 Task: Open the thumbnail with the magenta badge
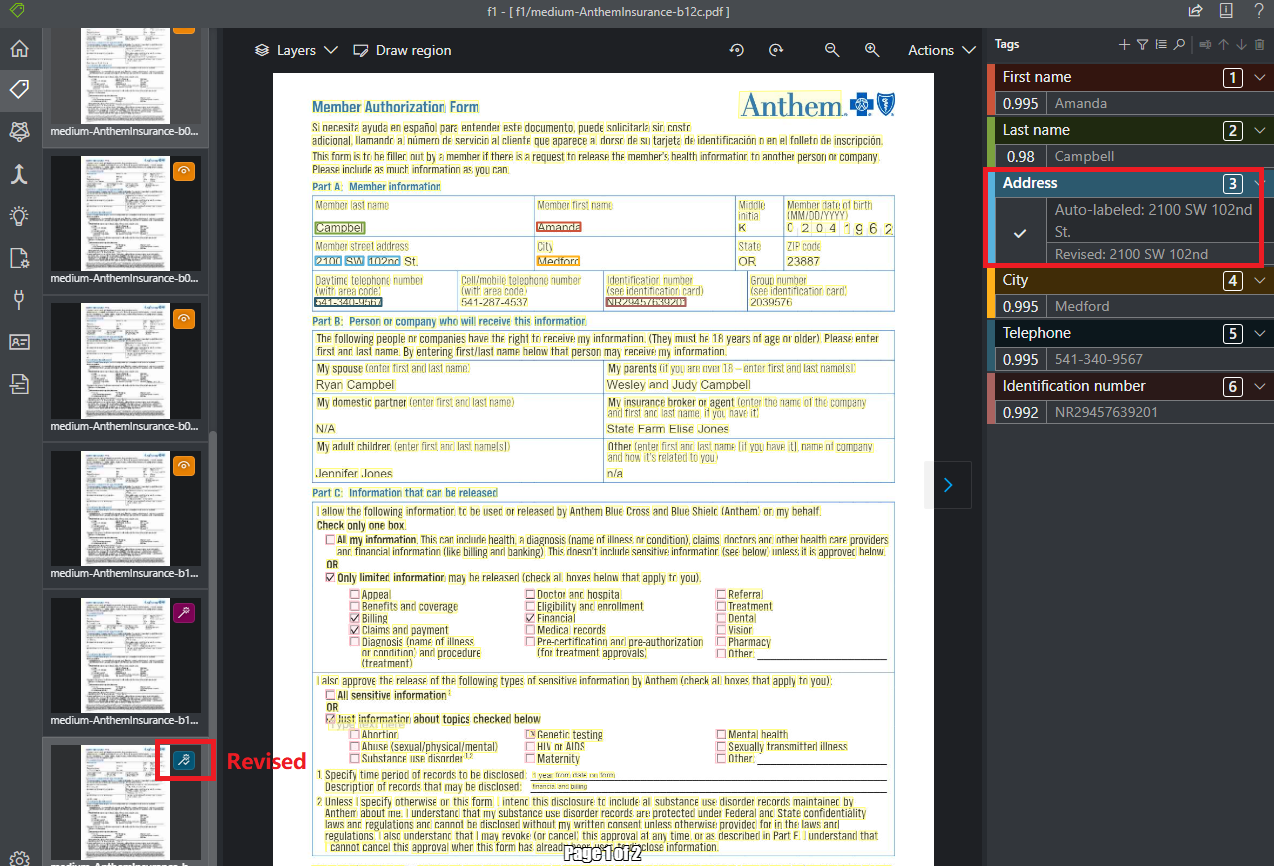click(125, 654)
